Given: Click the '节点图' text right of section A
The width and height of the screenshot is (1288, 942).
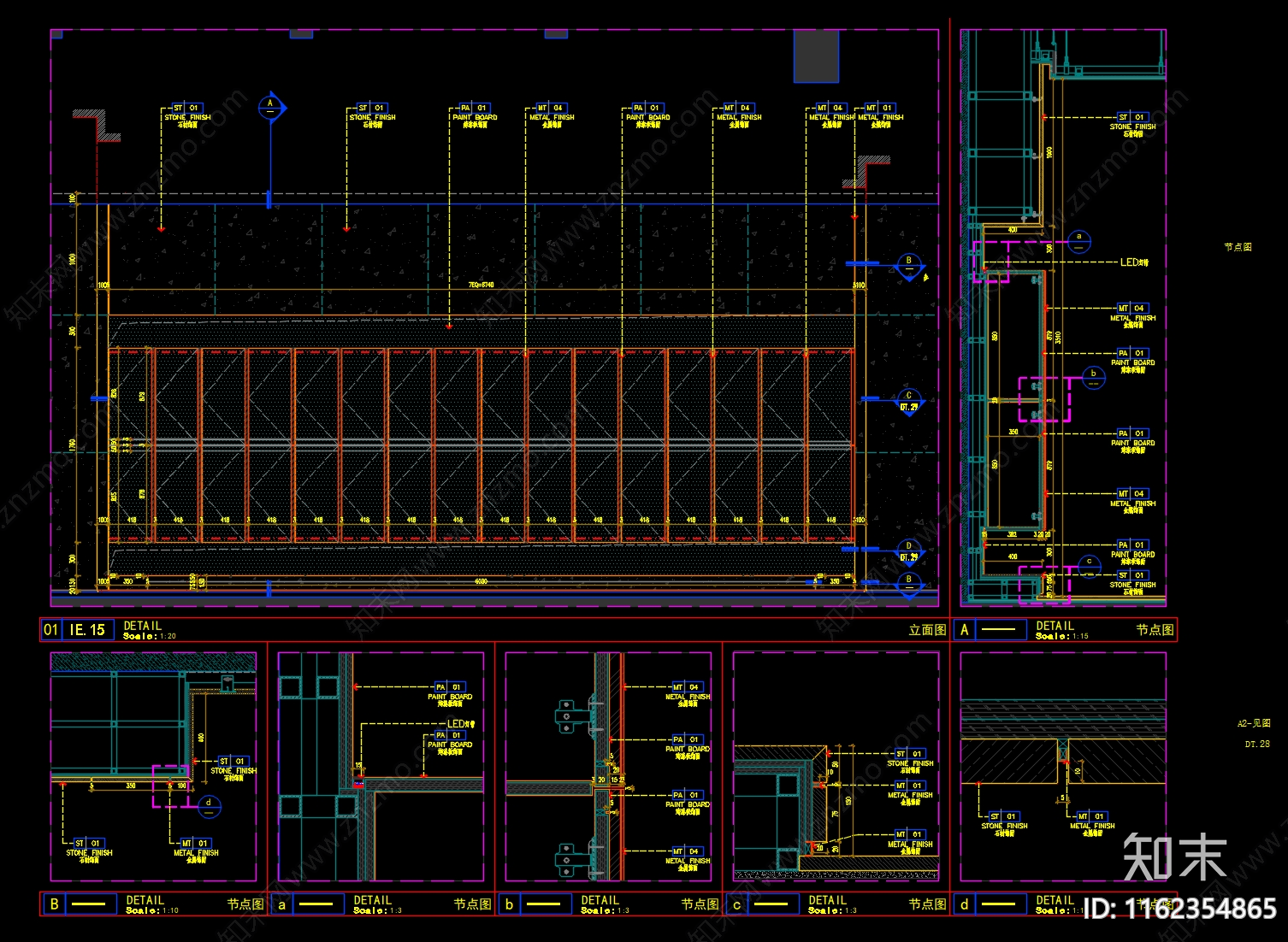Looking at the screenshot, I should (1238, 247).
